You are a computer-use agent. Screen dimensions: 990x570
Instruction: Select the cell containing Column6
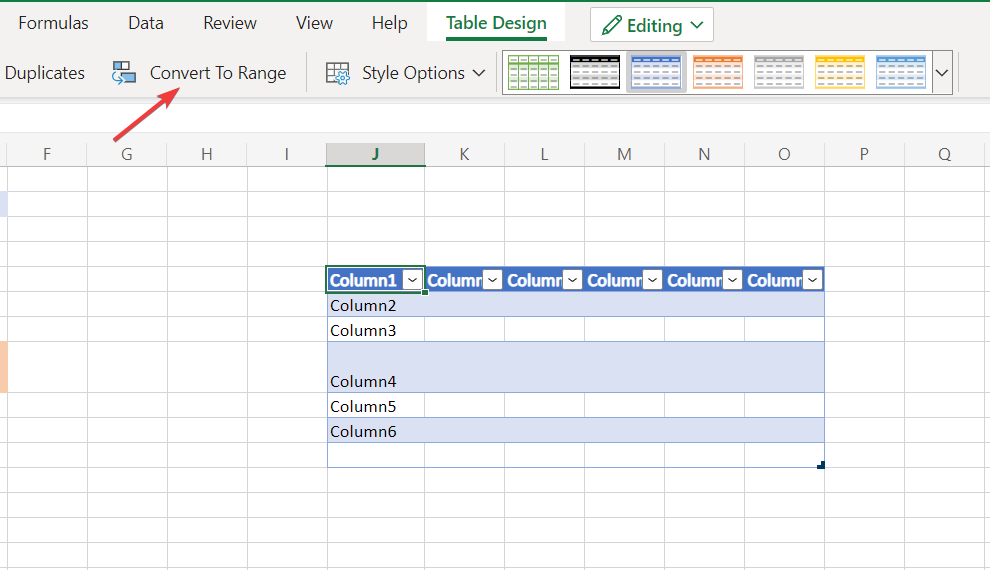376,430
